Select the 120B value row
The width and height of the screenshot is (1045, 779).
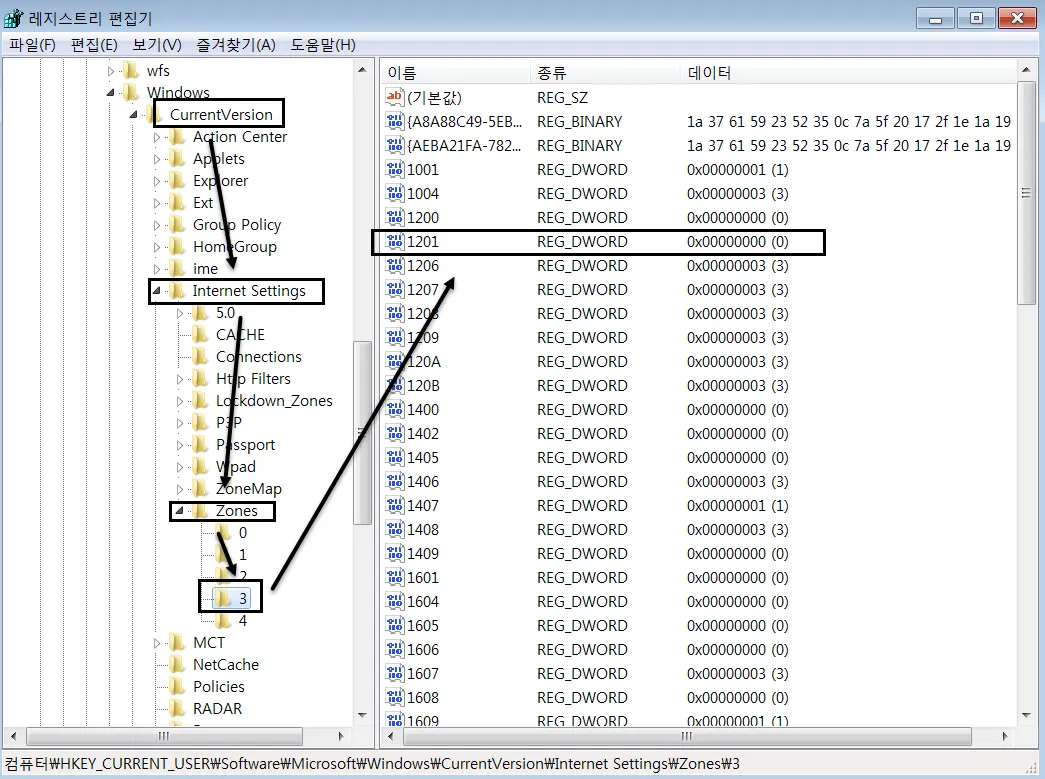[699, 385]
